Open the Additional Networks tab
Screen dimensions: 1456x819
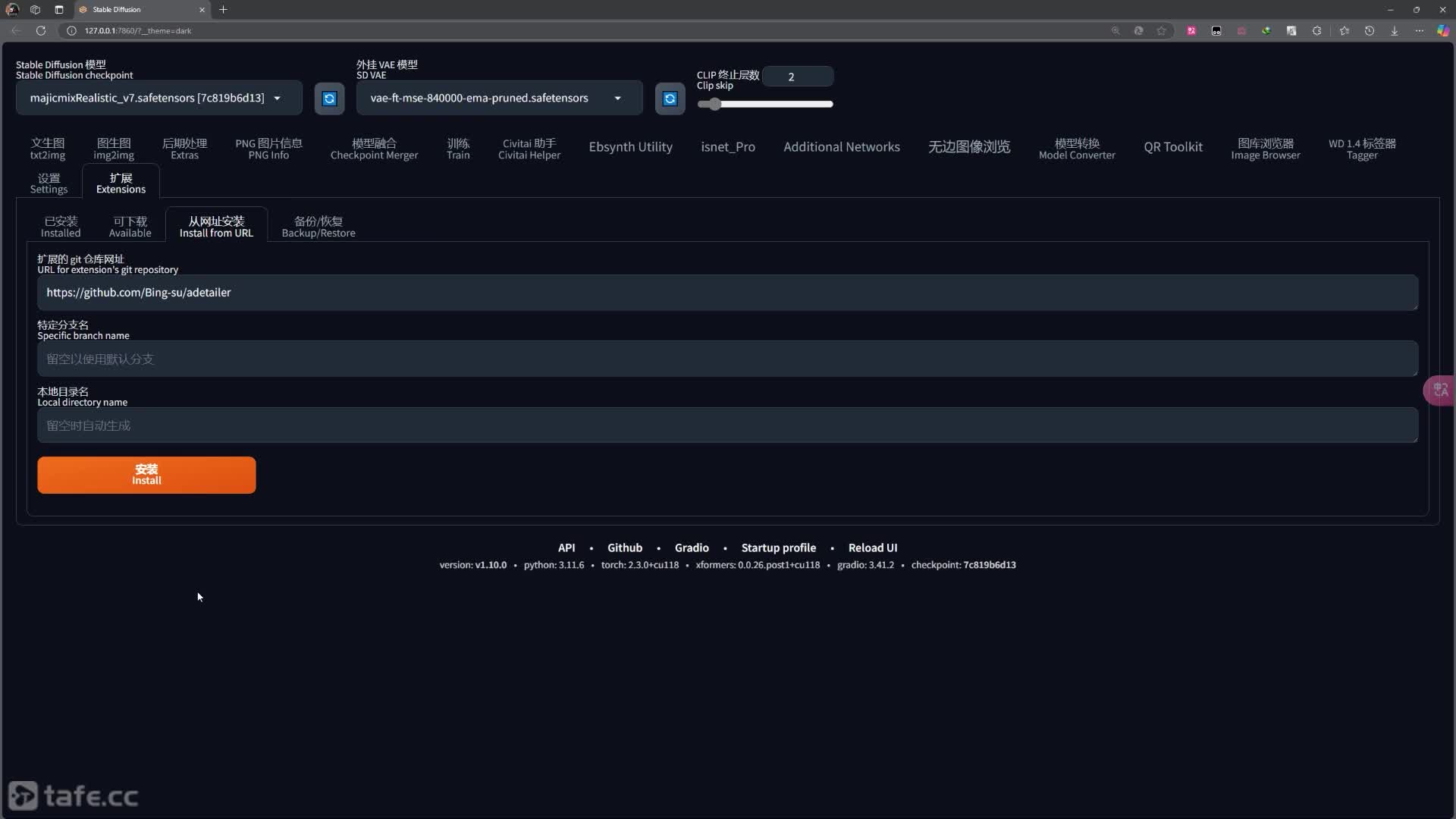click(x=842, y=147)
